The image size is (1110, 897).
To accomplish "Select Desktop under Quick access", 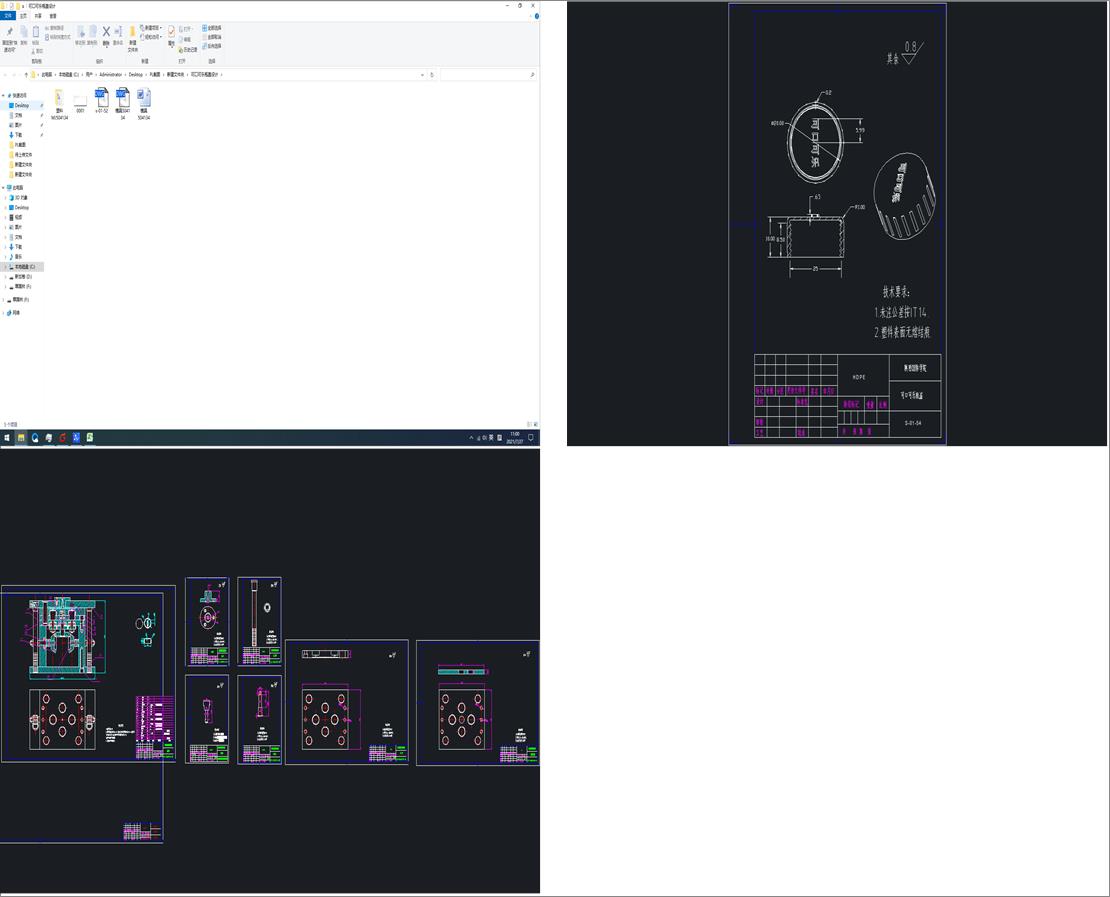I will tap(22, 105).
